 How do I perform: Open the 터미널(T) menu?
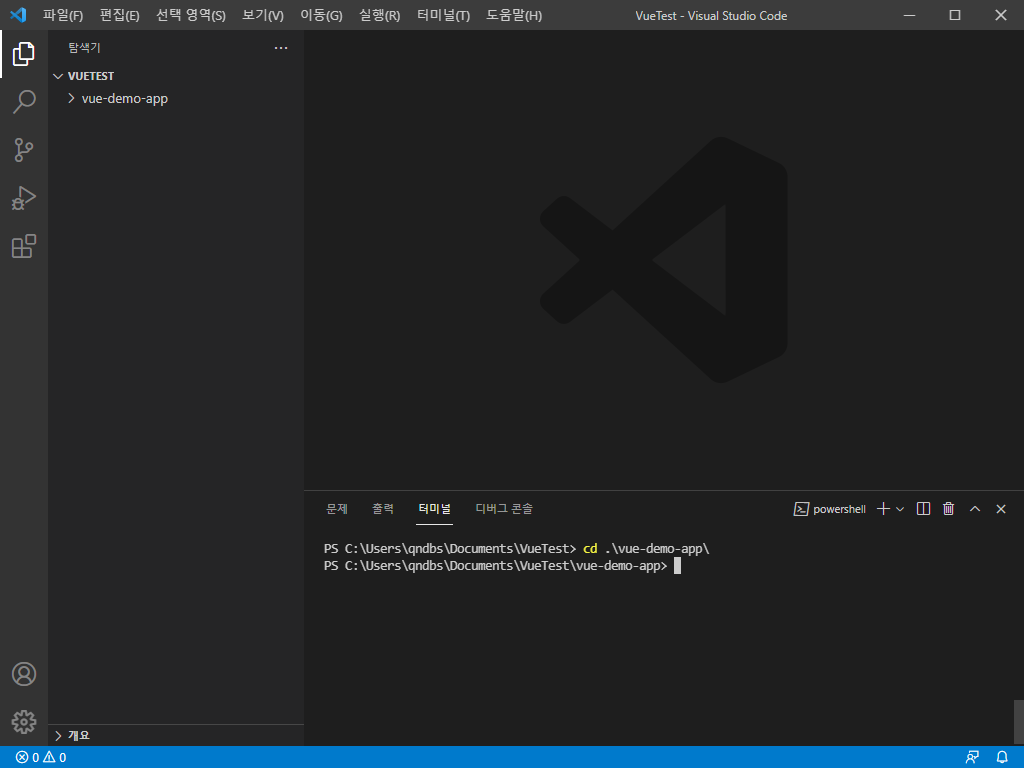point(443,15)
